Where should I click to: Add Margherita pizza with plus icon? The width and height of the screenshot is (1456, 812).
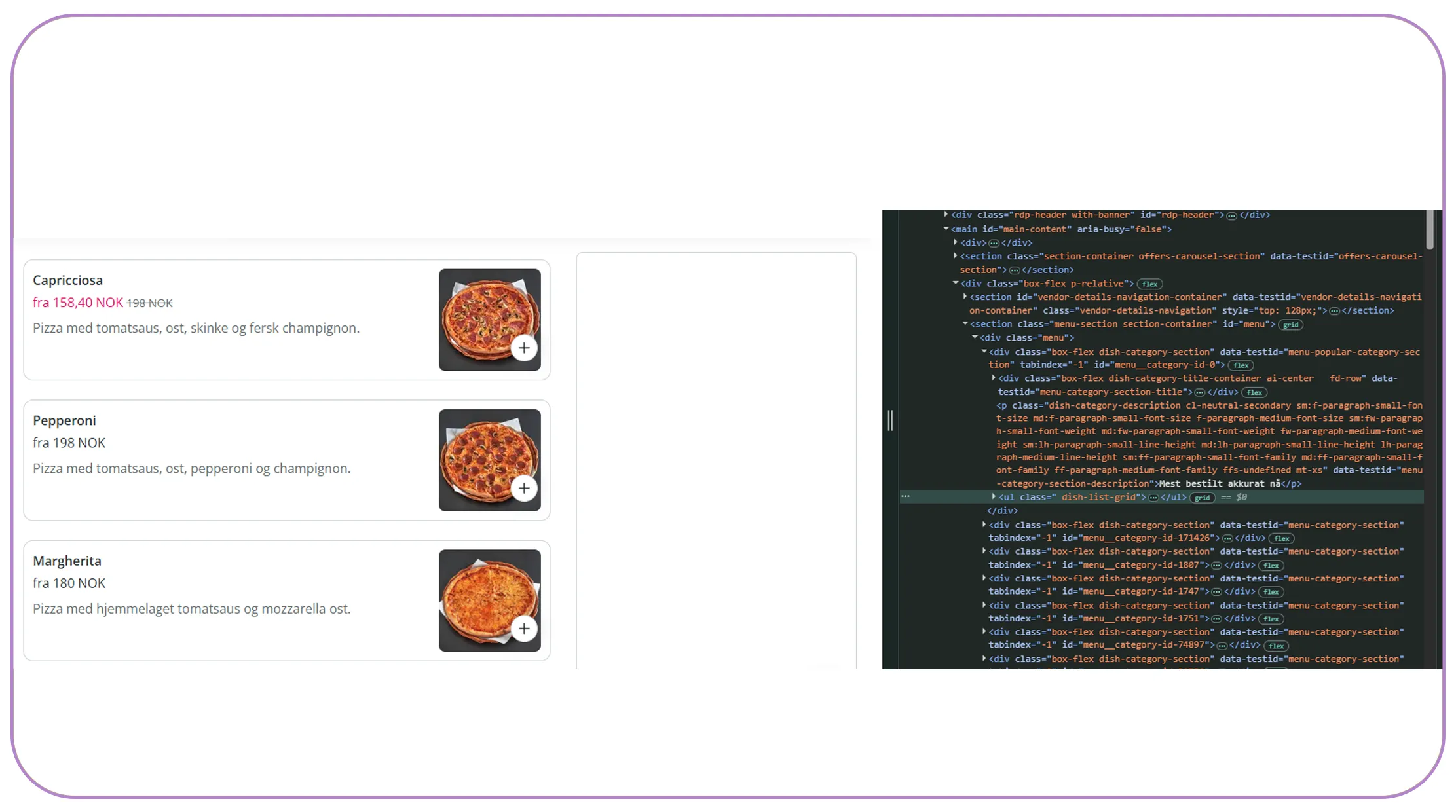click(524, 629)
